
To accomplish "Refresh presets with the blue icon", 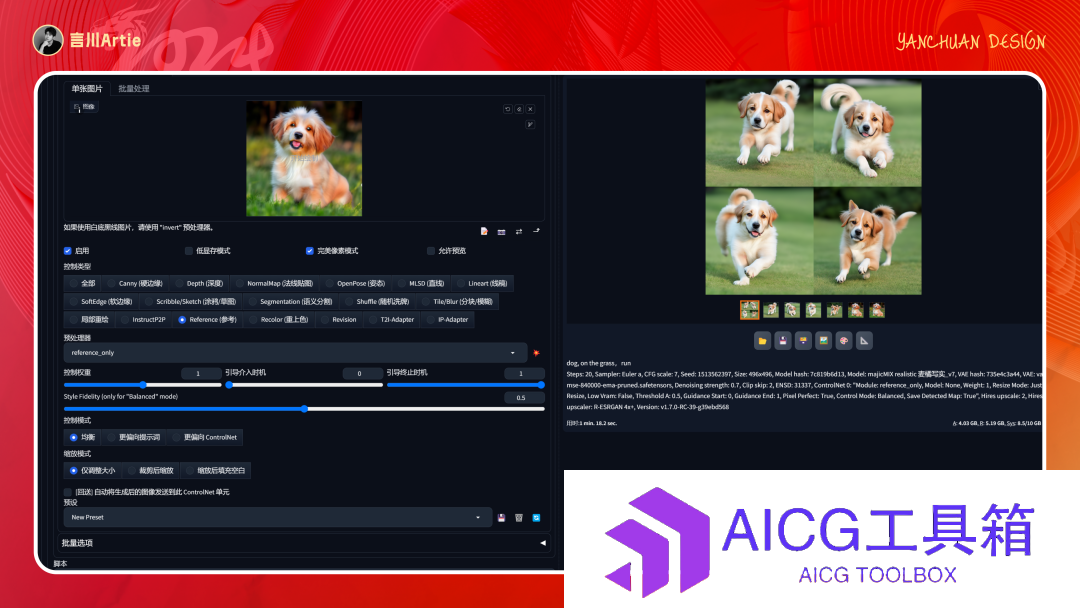I will (x=537, y=518).
